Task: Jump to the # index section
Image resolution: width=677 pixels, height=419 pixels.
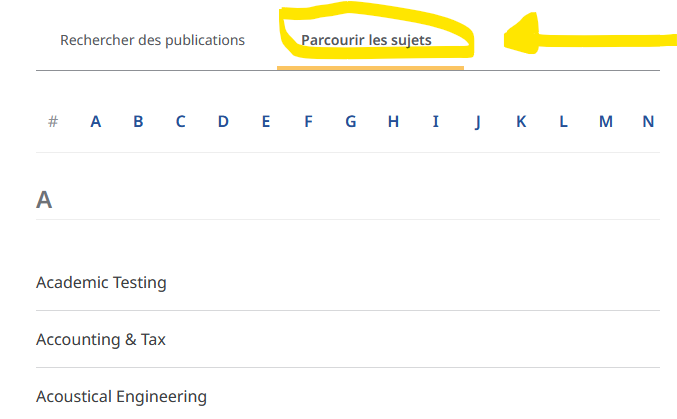Action: [53, 122]
